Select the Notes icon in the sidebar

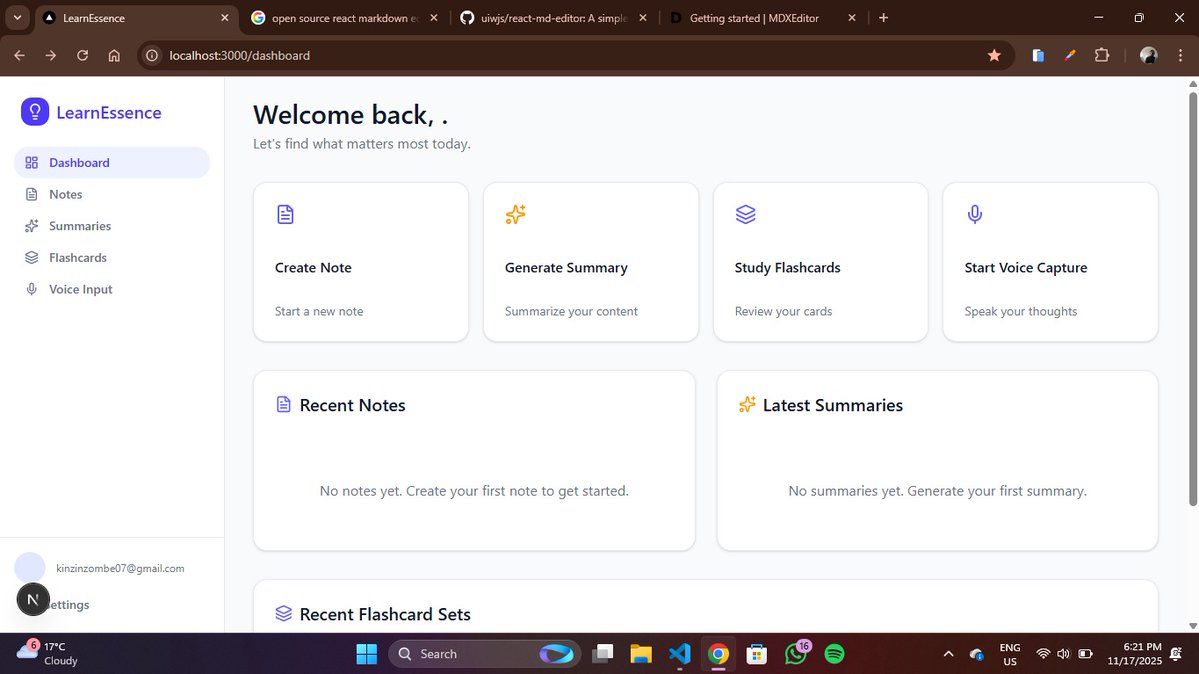pos(30,194)
